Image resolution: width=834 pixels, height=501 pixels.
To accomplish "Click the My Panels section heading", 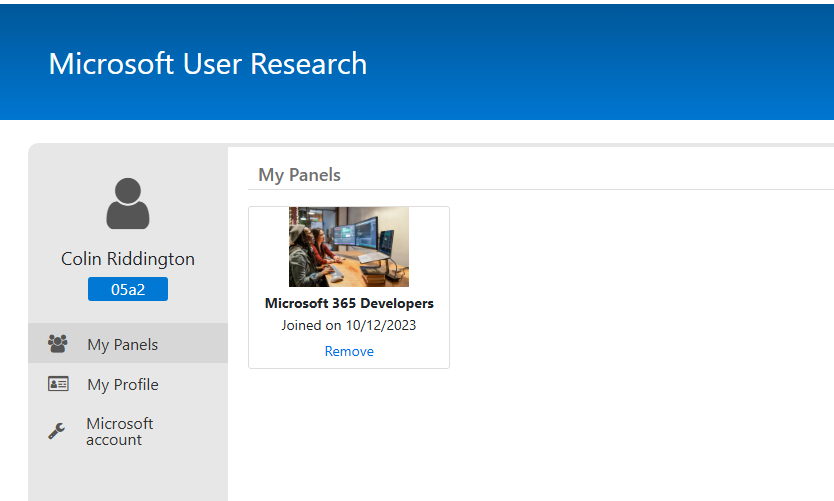I will click(299, 175).
